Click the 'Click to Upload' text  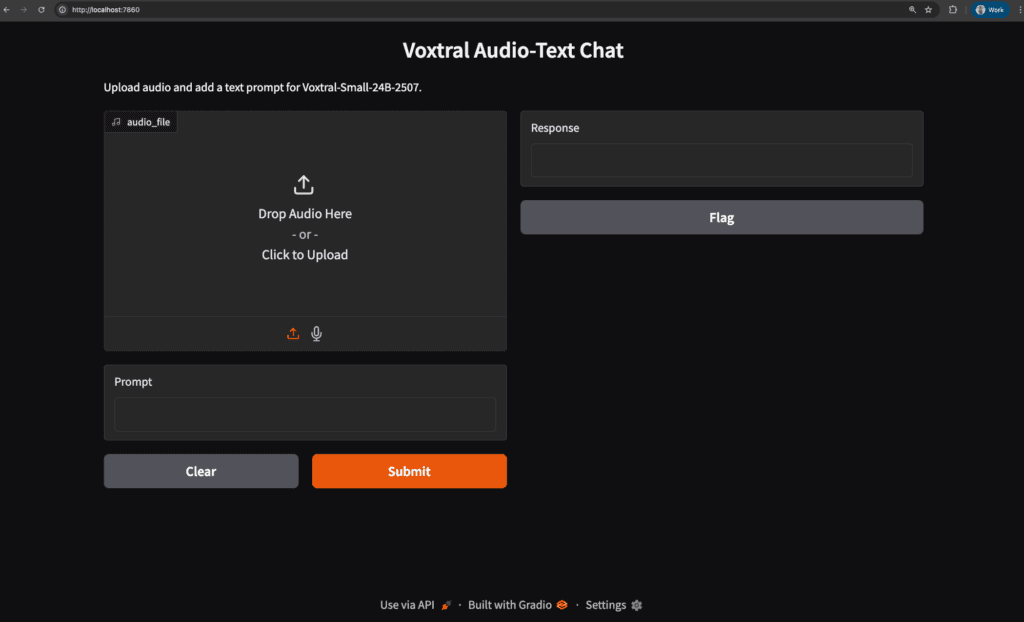coord(305,255)
